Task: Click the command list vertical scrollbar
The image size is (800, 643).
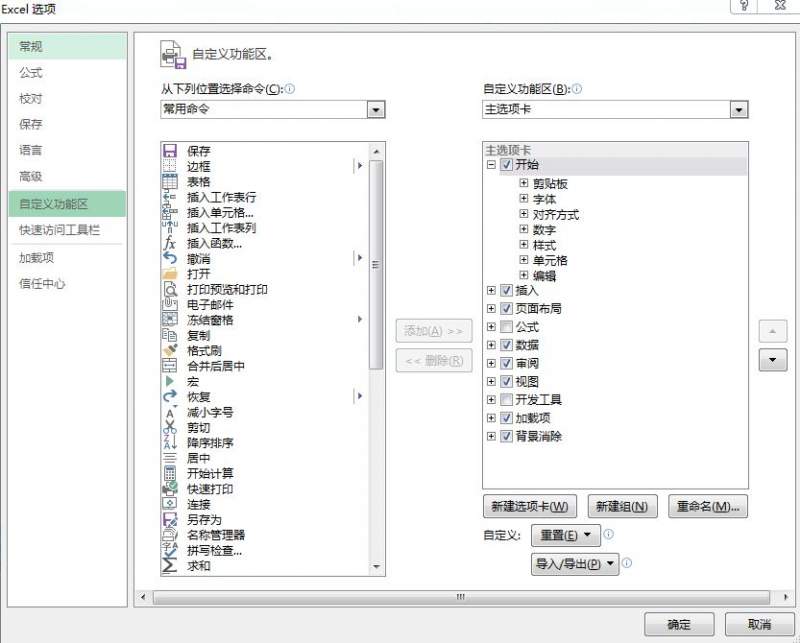Action: tap(376, 265)
